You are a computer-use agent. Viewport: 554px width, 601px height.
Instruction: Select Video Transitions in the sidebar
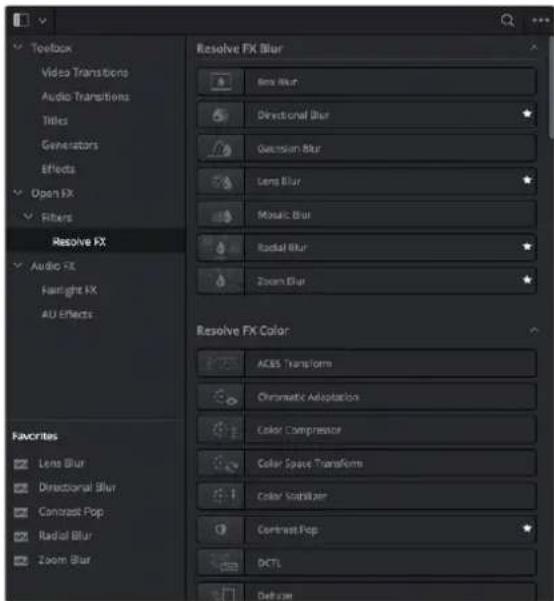point(85,73)
